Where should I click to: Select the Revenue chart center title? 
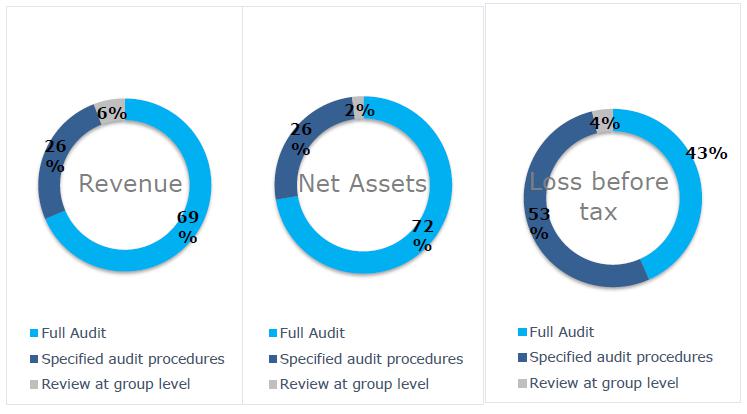pos(131,184)
